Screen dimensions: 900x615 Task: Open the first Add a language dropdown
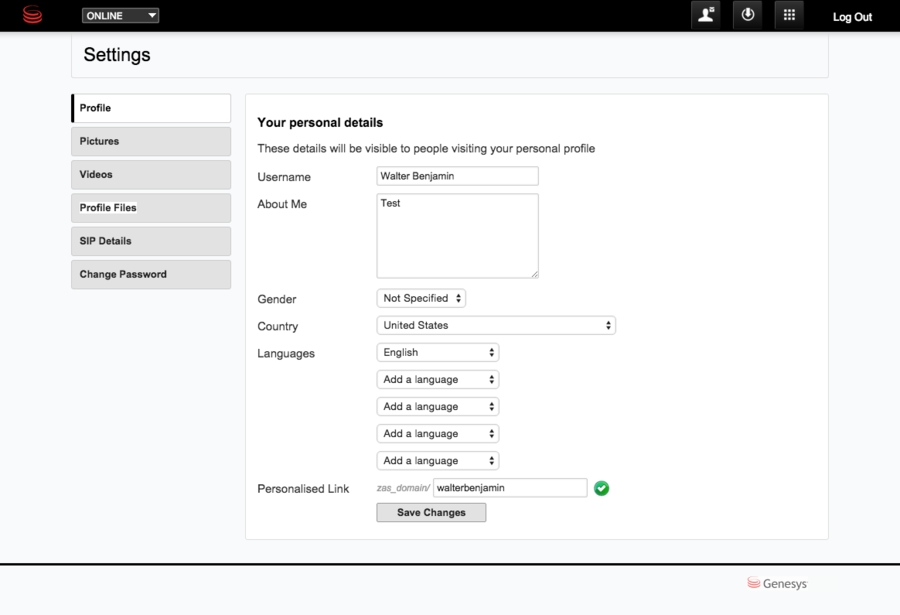point(438,379)
